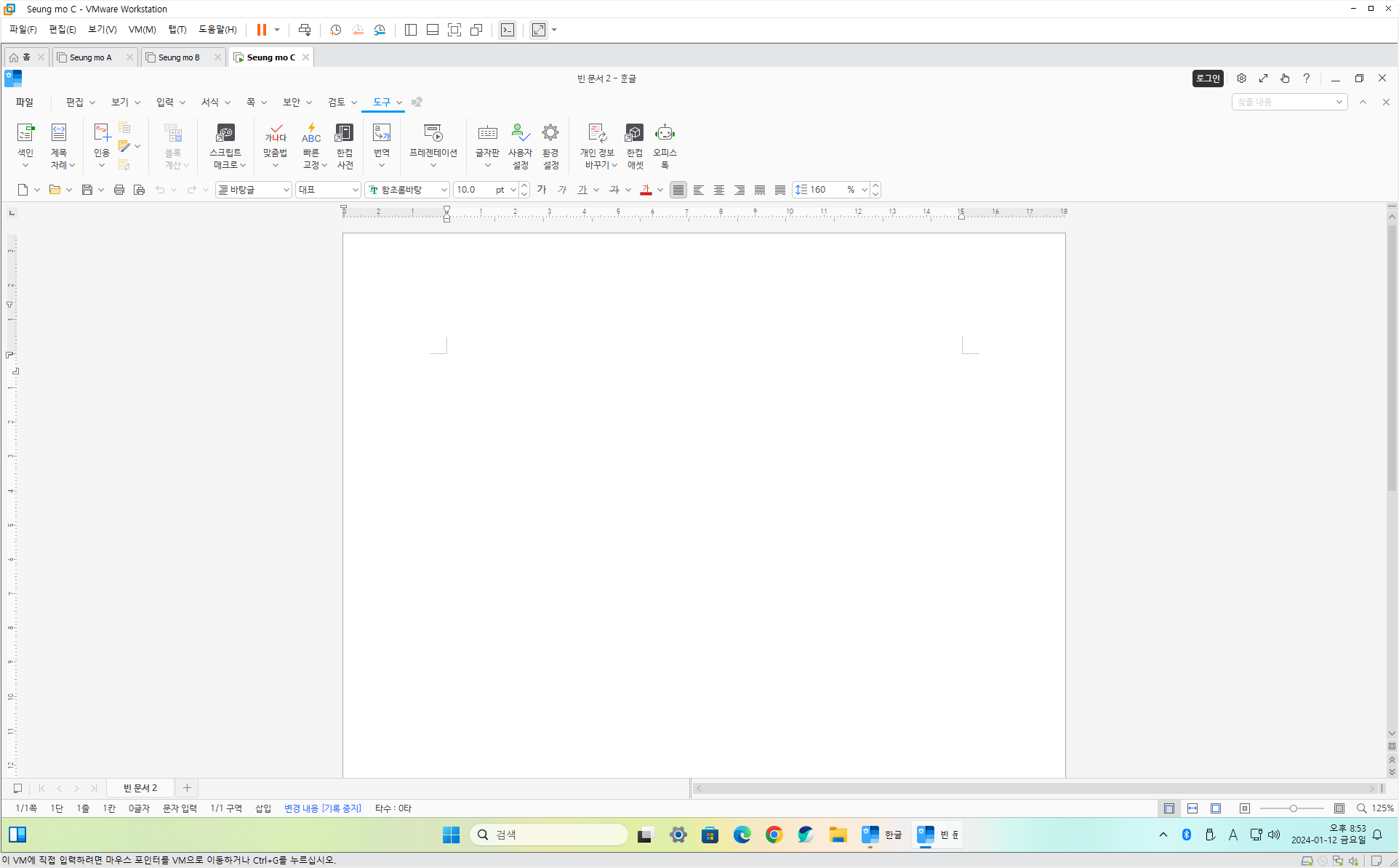This screenshot has width=1399, height=868.
Task: Switch to the Seung mo B tab
Action: coord(179,57)
